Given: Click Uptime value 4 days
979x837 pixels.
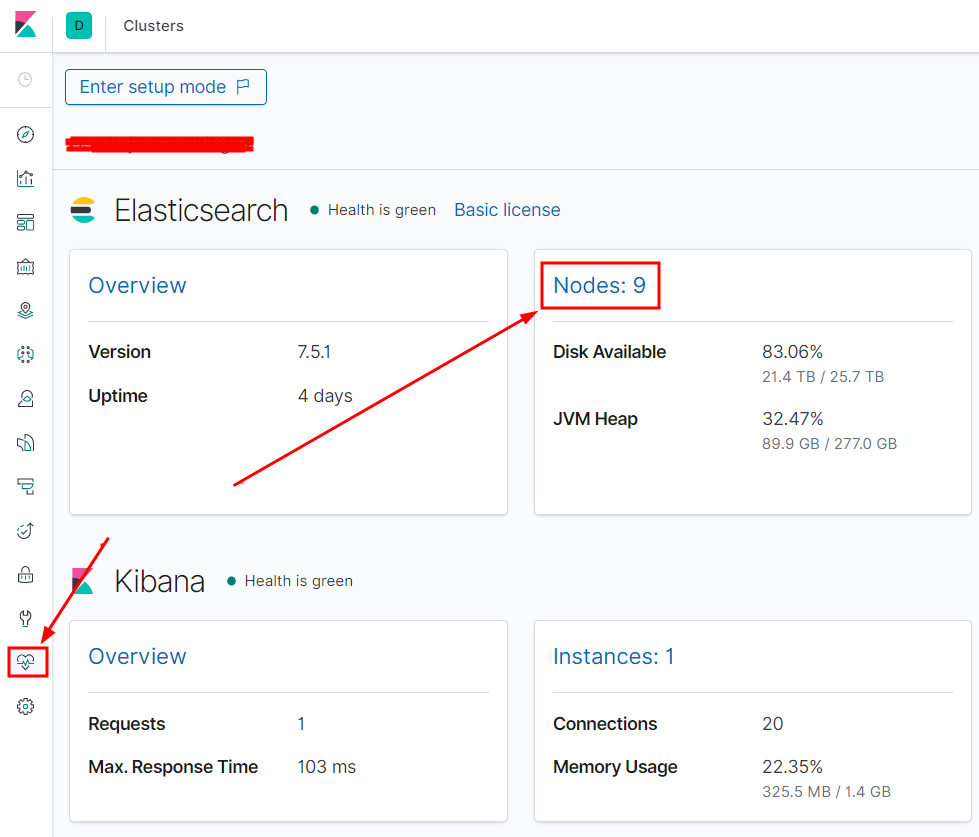Looking at the screenshot, I should 325,396.
